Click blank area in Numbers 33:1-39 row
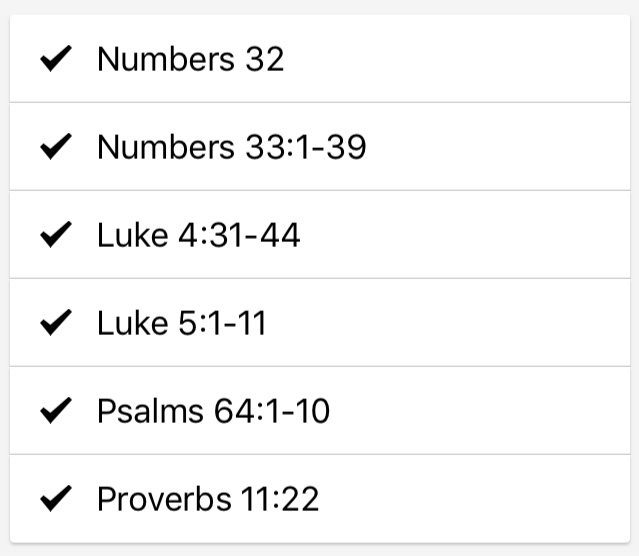The image size is (639, 556). pos(500,148)
